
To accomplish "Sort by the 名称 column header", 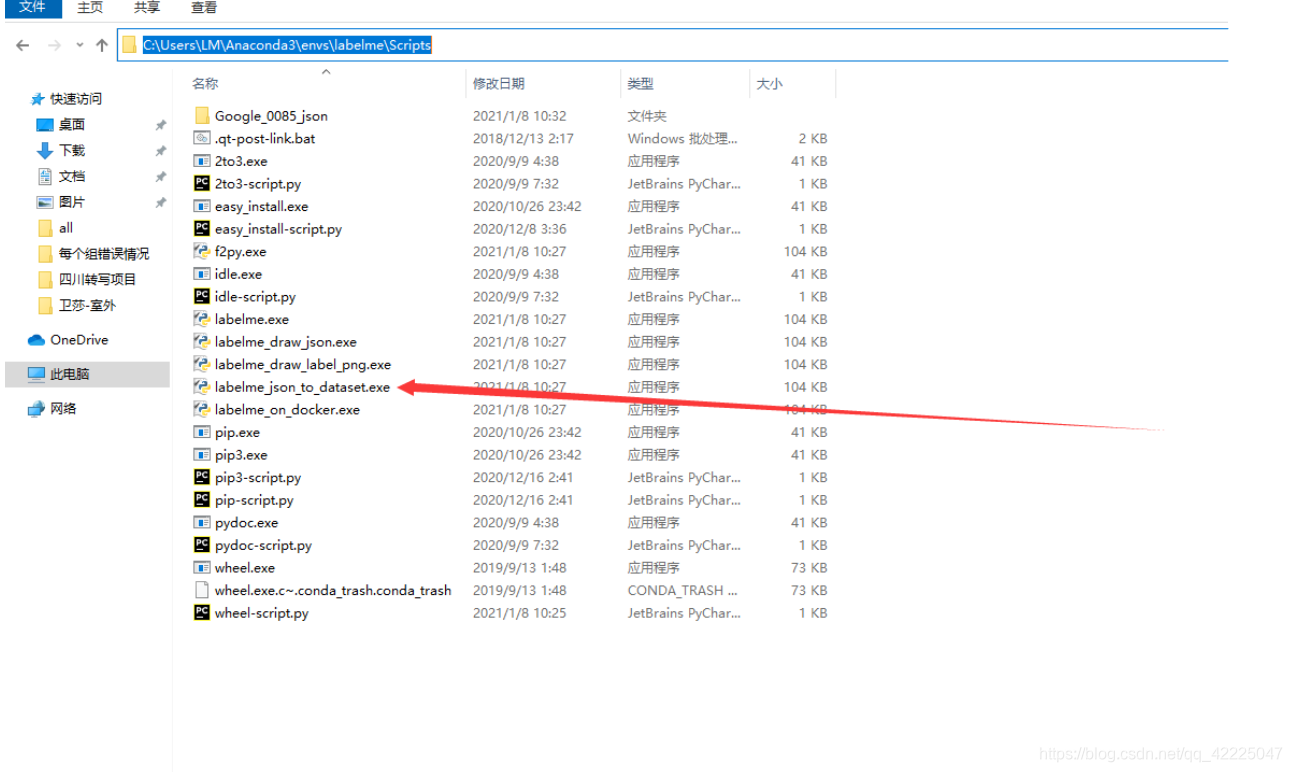I will (205, 84).
